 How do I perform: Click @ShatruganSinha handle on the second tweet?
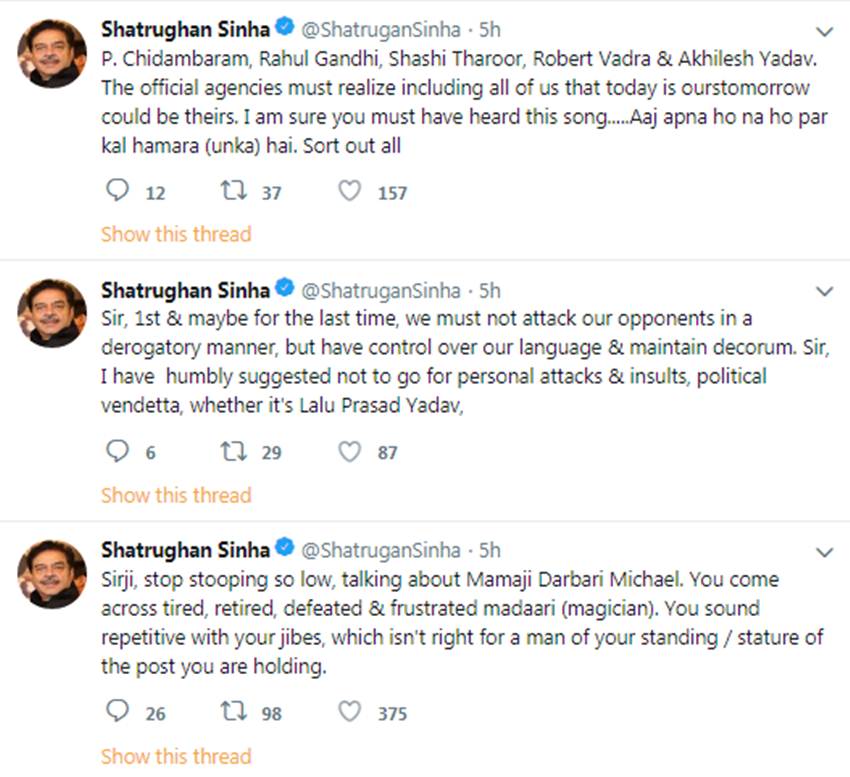coord(381,291)
